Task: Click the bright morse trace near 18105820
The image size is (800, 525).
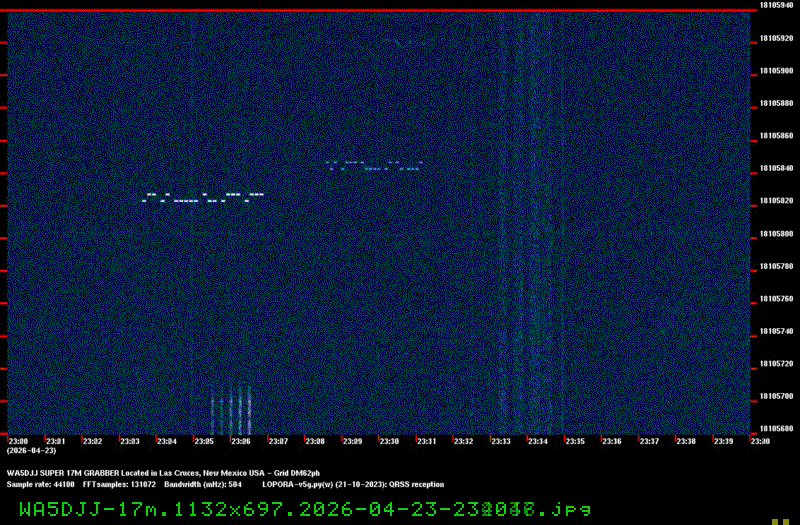Action: [x=203, y=197]
